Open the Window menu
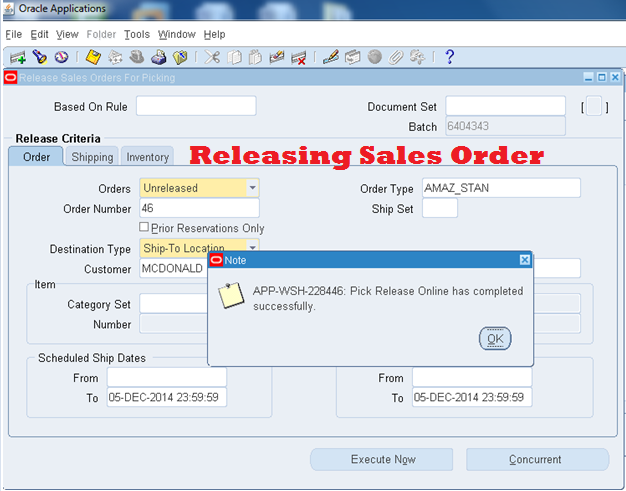The height and width of the screenshot is (491, 626). tap(177, 35)
